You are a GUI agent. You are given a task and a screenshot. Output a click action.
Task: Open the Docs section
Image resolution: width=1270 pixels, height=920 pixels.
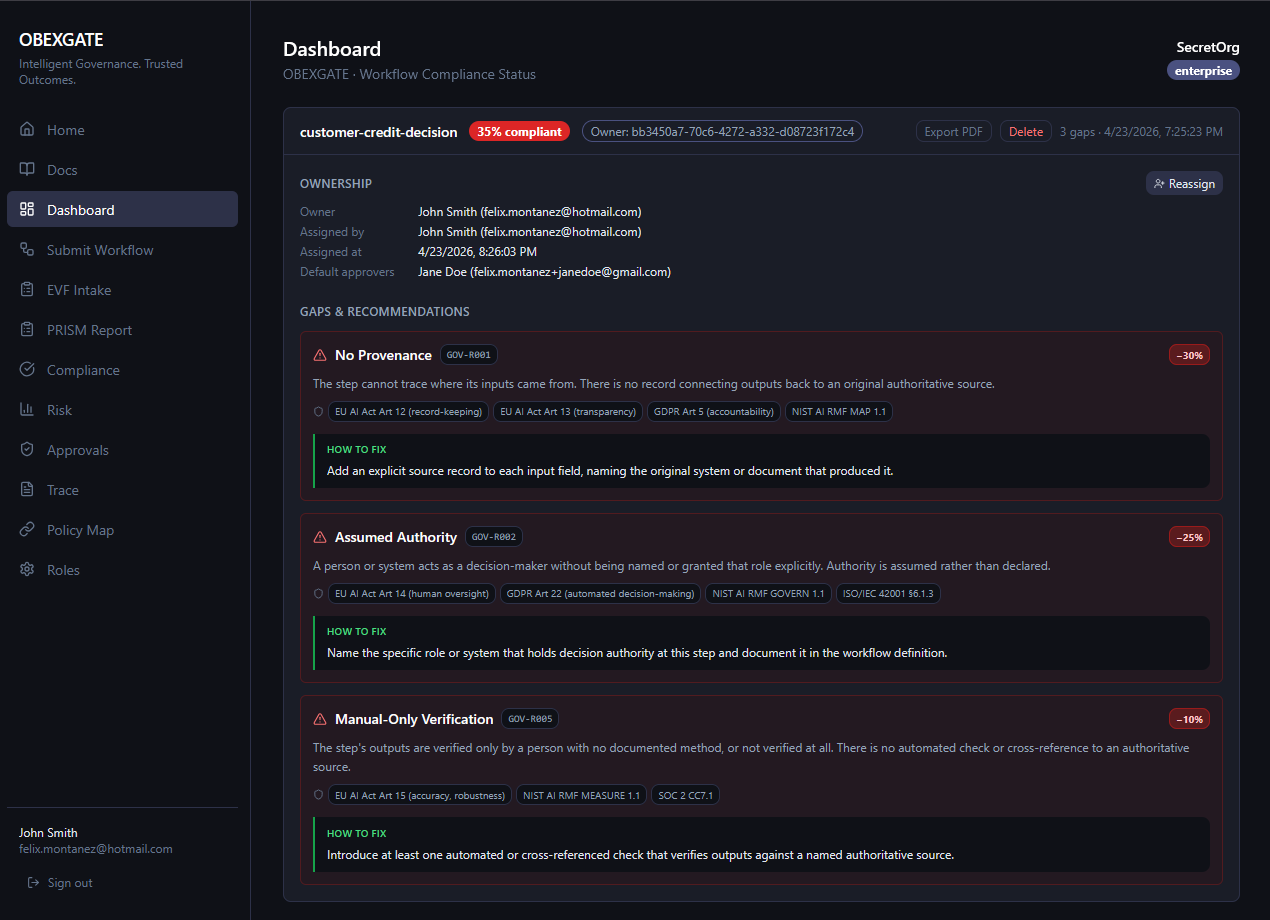point(122,170)
